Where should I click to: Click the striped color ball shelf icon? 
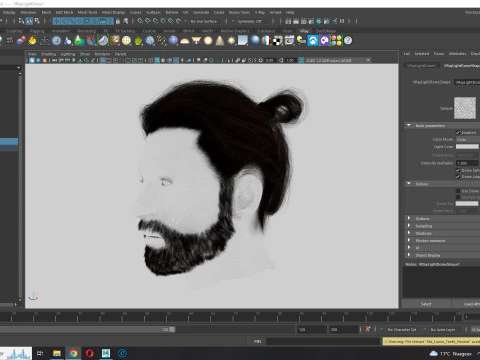click(x=266, y=41)
